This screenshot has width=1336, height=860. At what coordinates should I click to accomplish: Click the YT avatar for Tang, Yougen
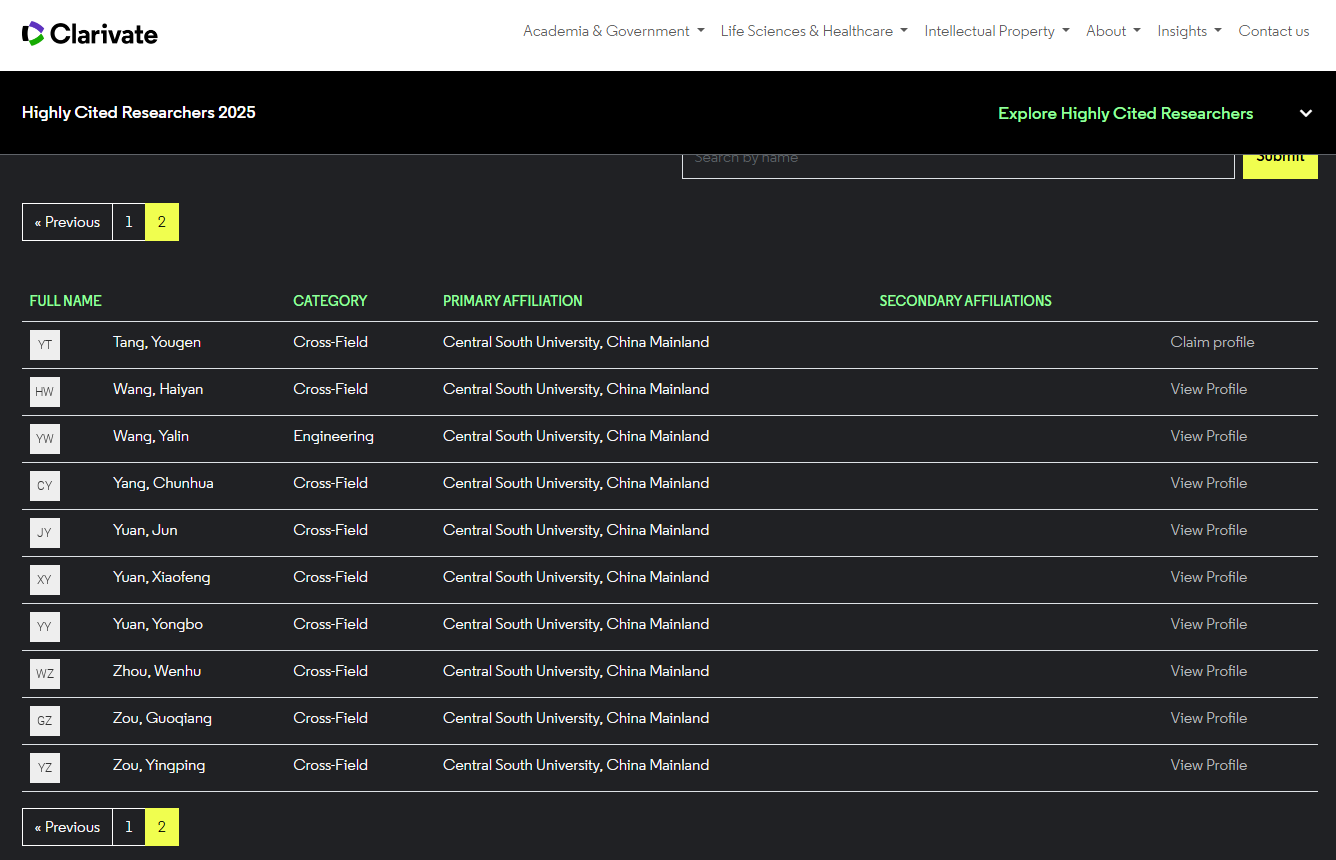45,345
